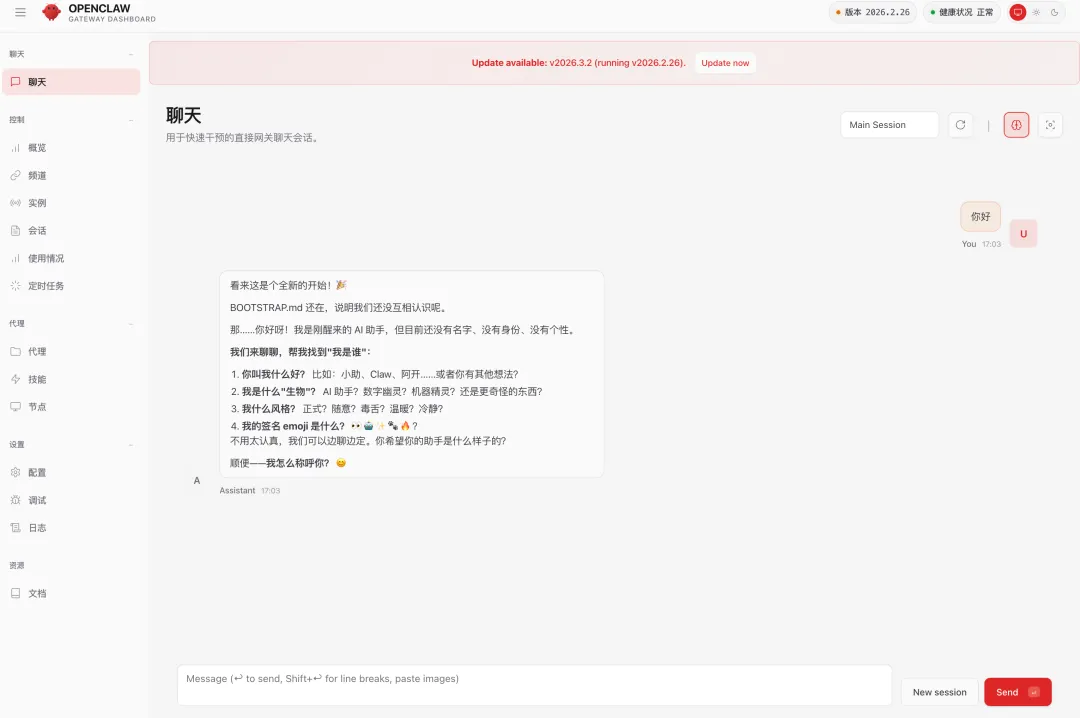Viewport: 1080px width, 718px height.
Task: Click the OpenClaw red mascot logo
Action: [52, 12]
